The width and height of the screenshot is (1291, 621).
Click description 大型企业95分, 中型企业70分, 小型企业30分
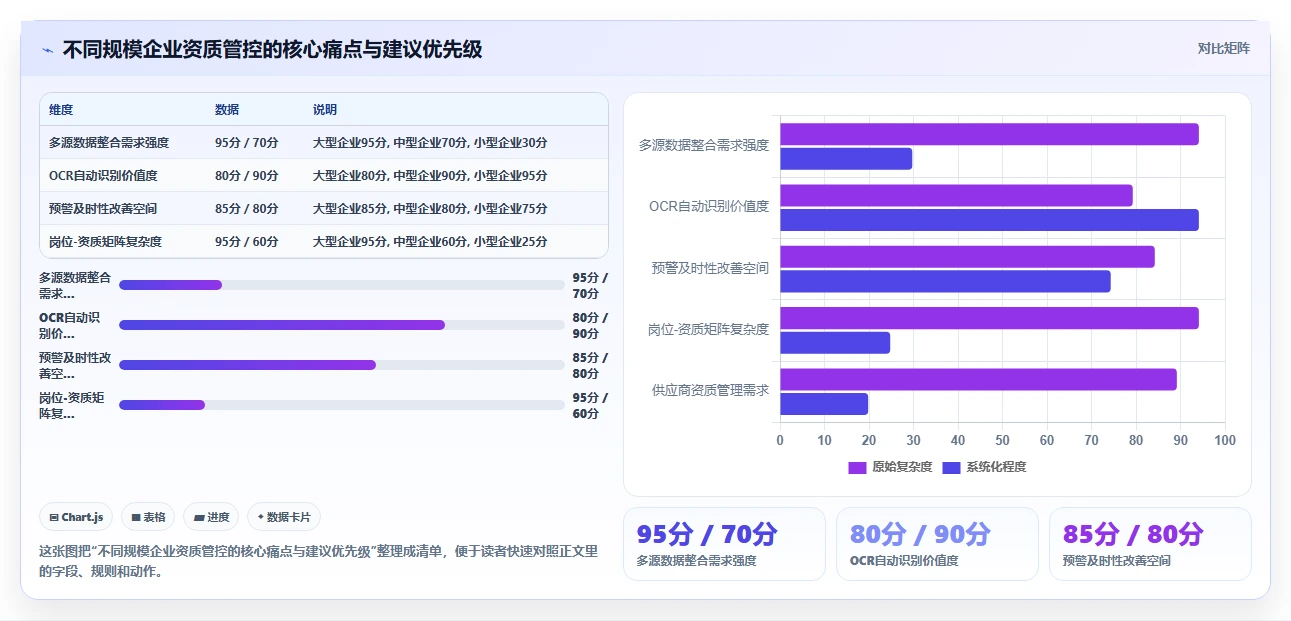430,143
